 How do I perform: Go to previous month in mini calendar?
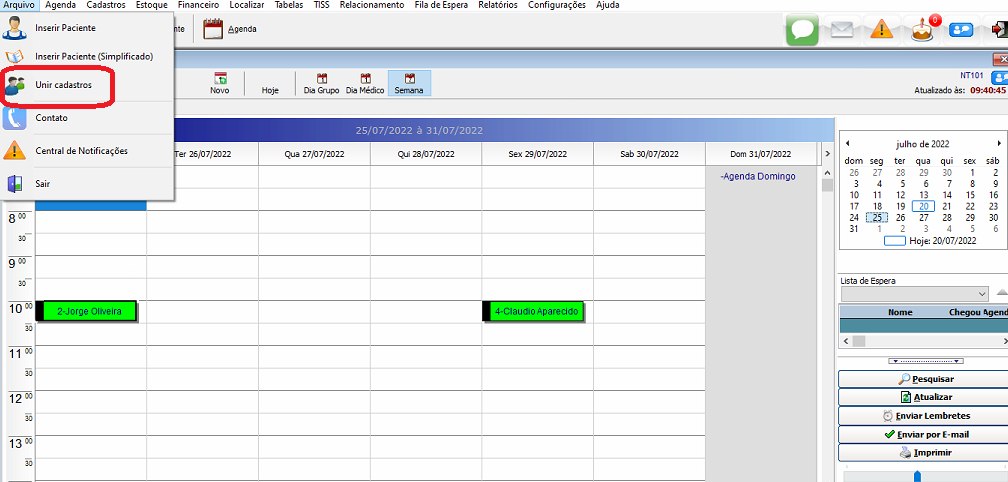(x=847, y=144)
